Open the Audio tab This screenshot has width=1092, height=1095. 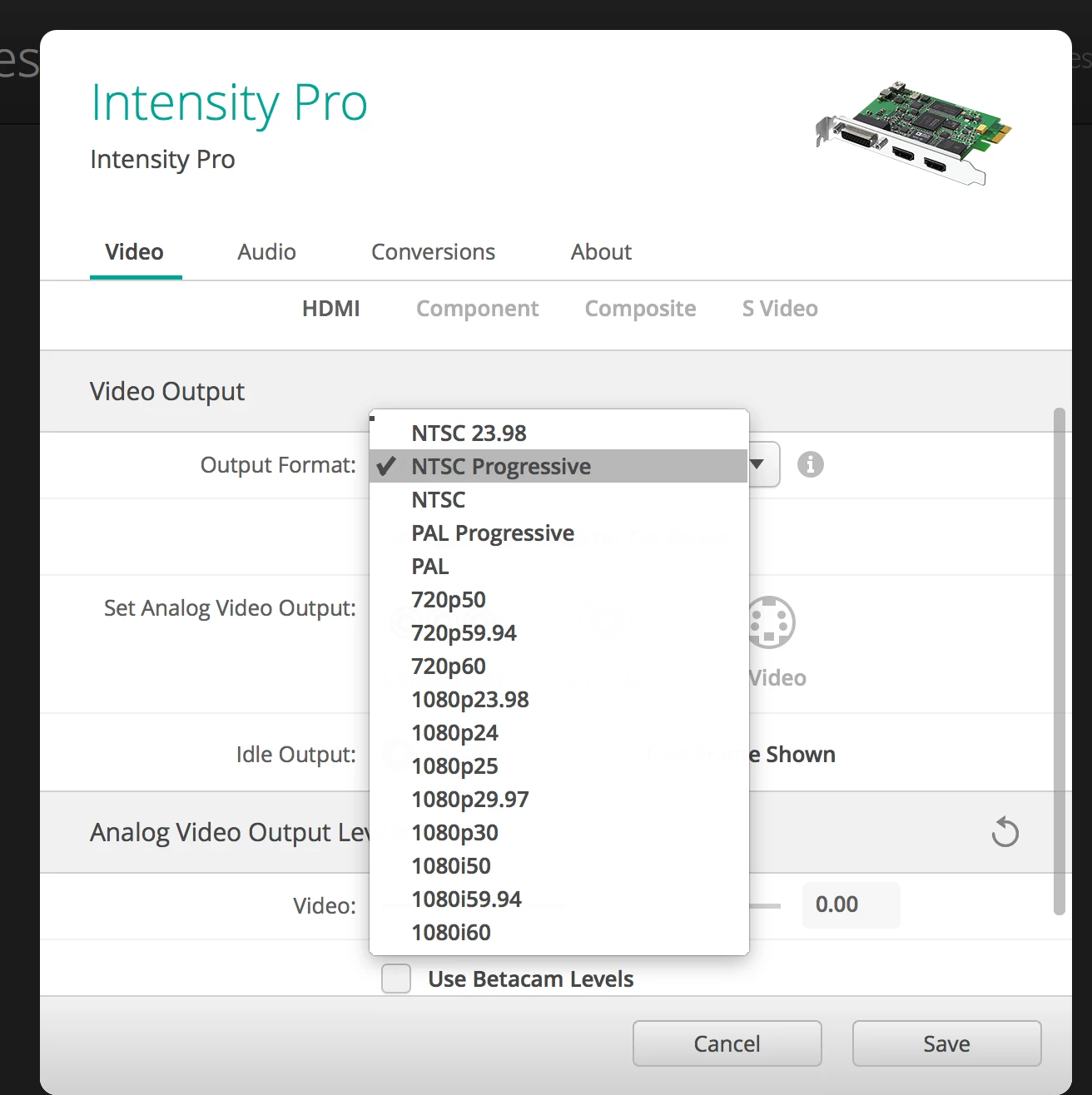point(266,252)
